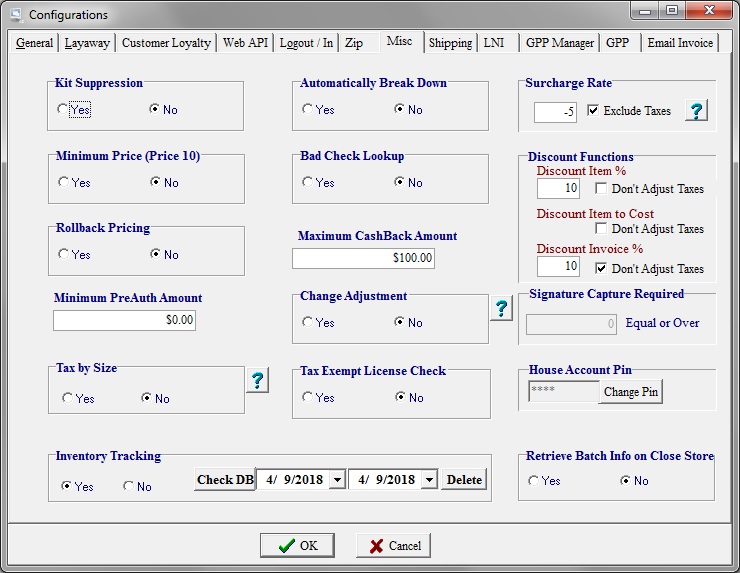The width and height of the screenshot is (740, 573).
Task: Enable Don't Adjust Taxes for Discount Item %
Action: click(602, 188)
